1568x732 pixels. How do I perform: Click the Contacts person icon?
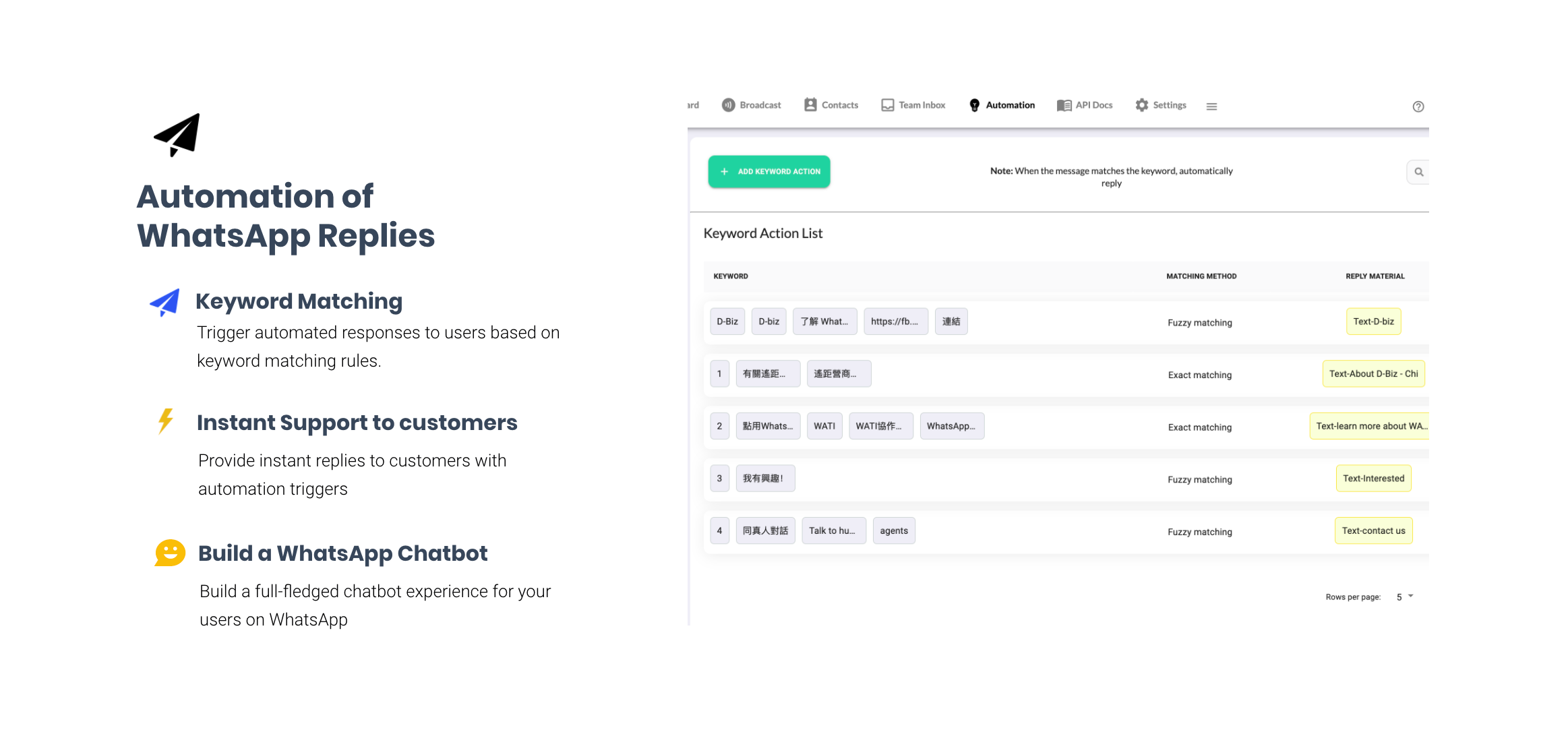(810, 105)
